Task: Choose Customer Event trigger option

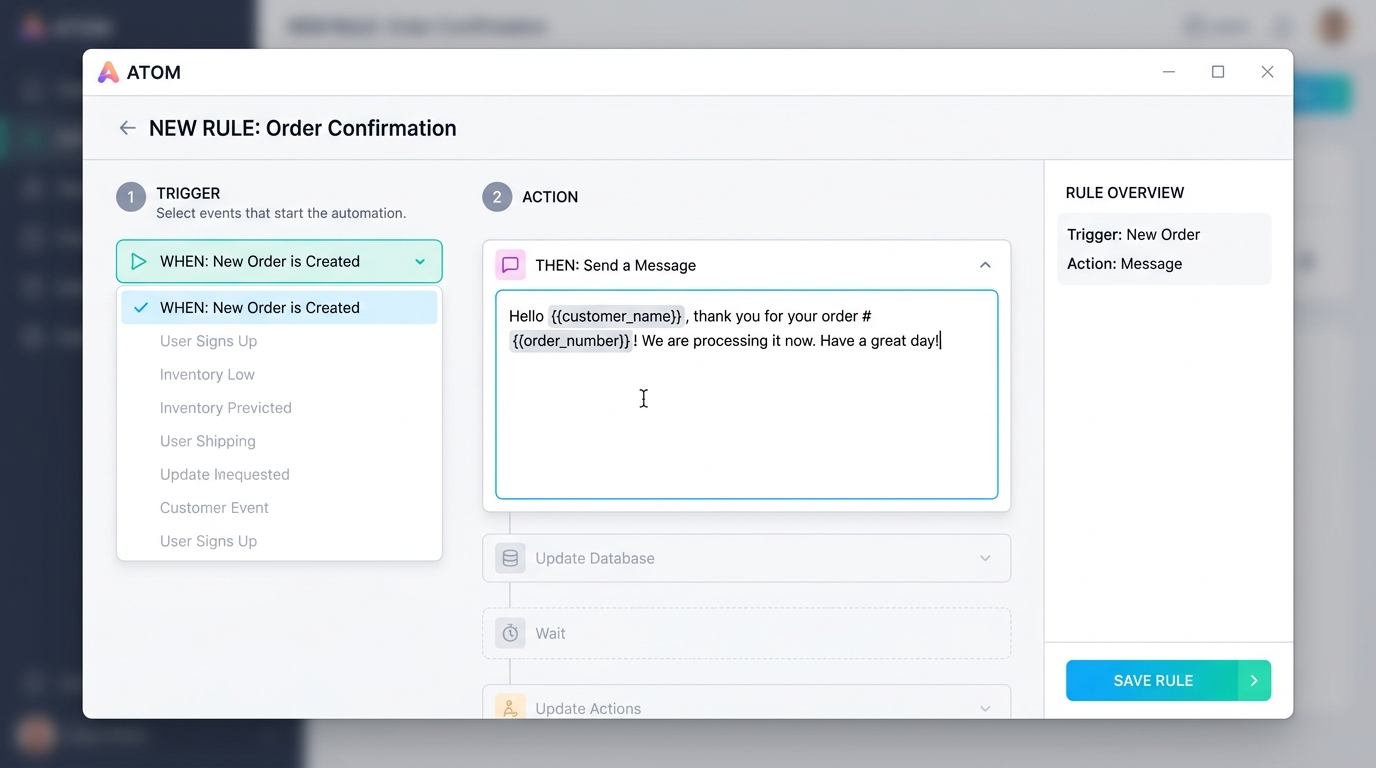Action: (214, 508)
